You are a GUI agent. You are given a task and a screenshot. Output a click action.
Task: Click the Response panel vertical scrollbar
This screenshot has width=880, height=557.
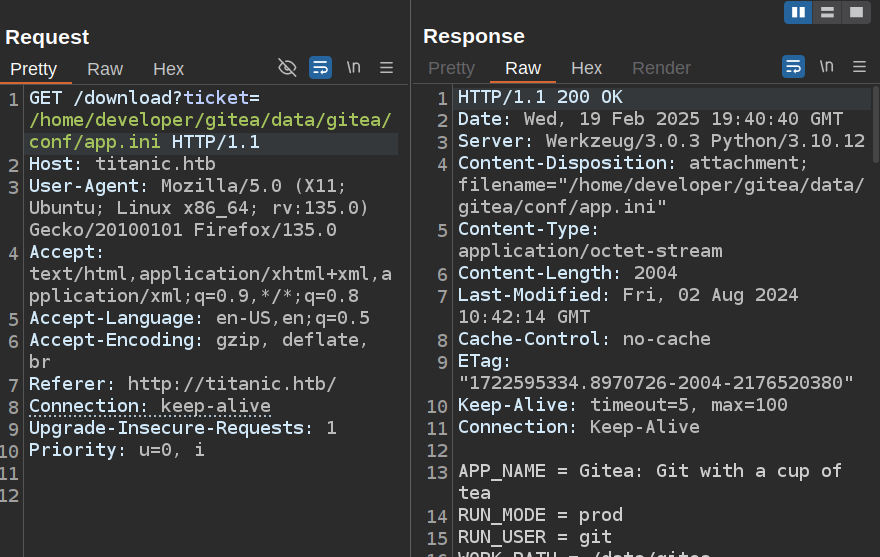click(x=875, y=130)
